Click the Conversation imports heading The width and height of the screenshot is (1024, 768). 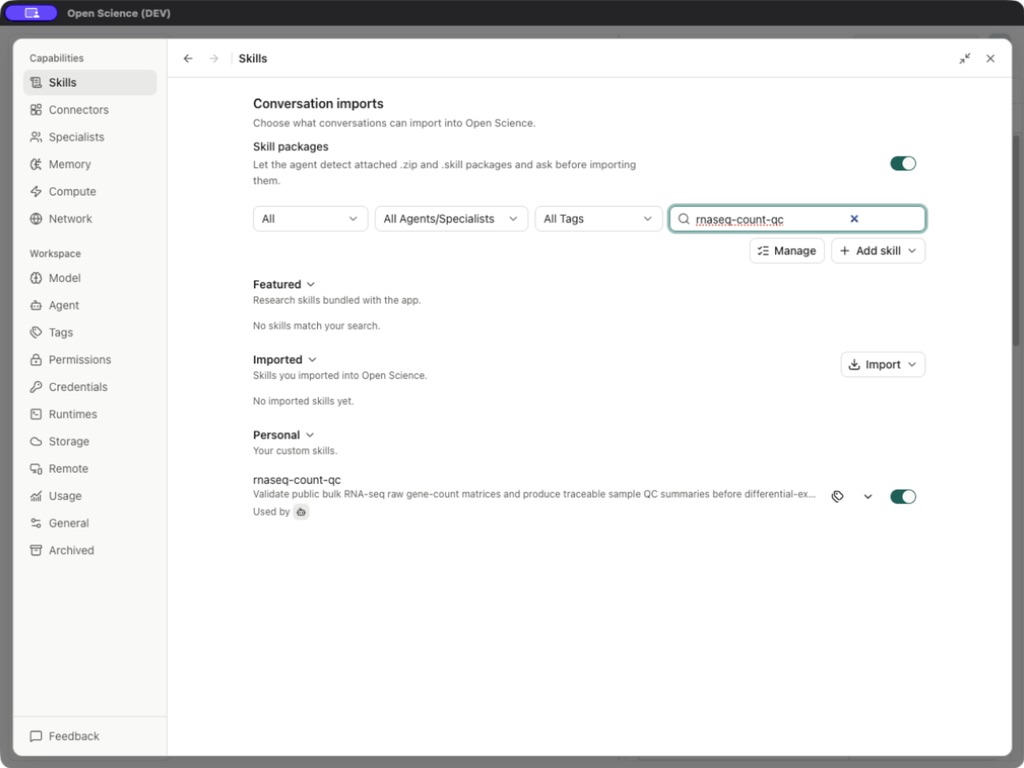[x=318, y=104]
